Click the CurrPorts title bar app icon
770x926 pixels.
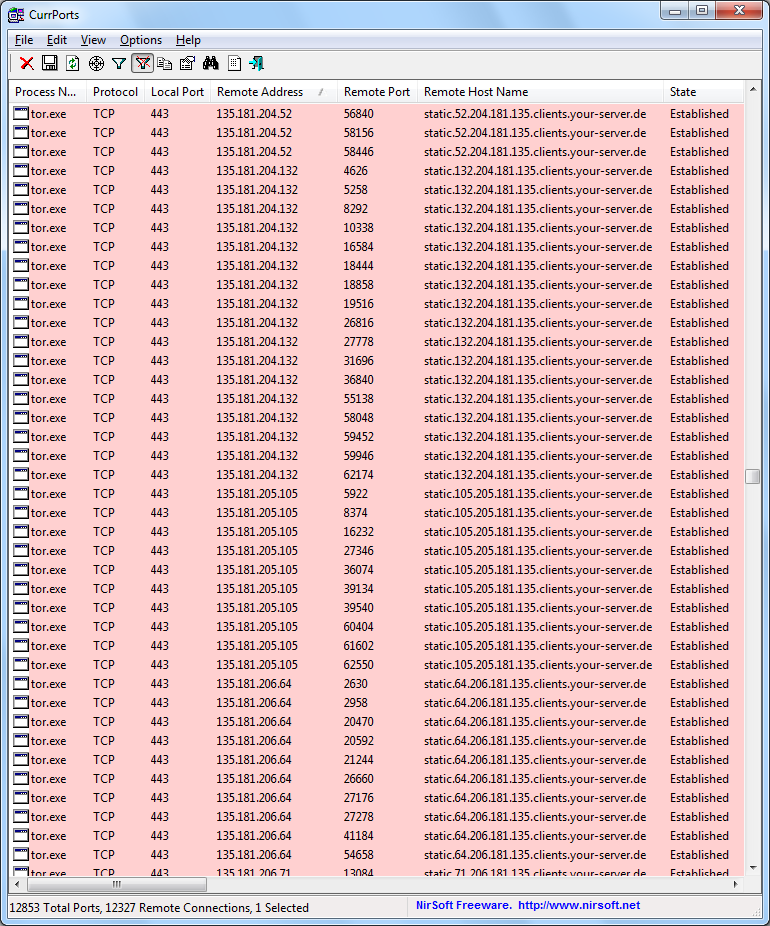pos(16,15)
